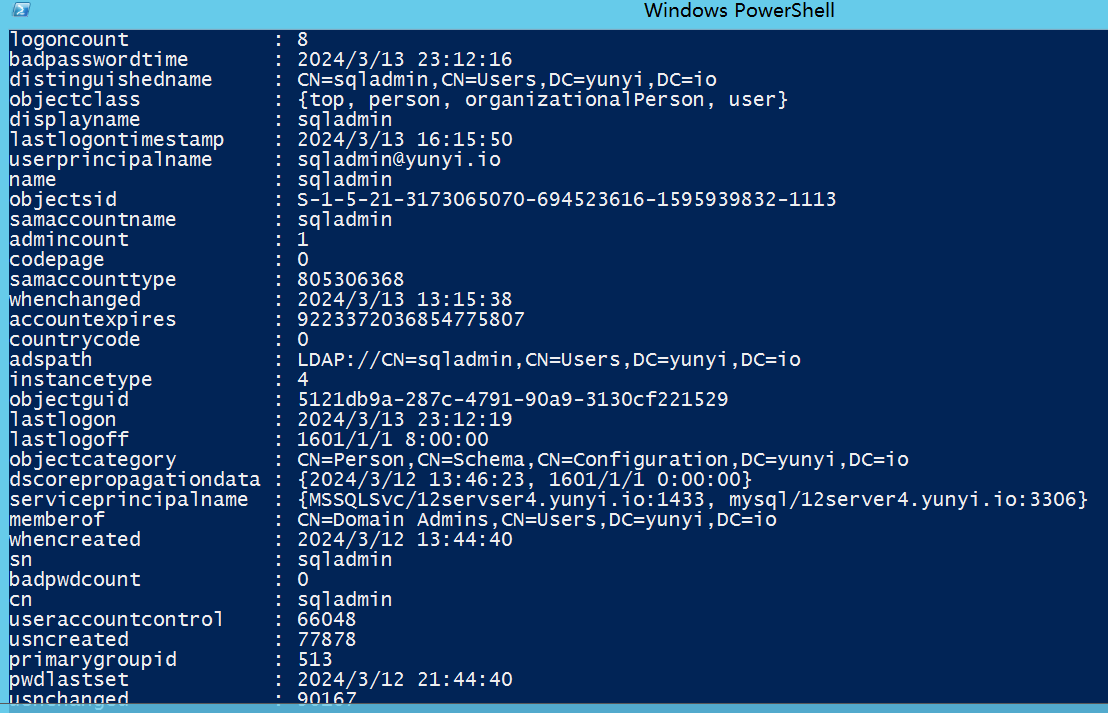Image resolution: width=1108 pixels, height=713 pixels.
Task: Click the badpasswordtime timestamp value
Action: (405, 59)
